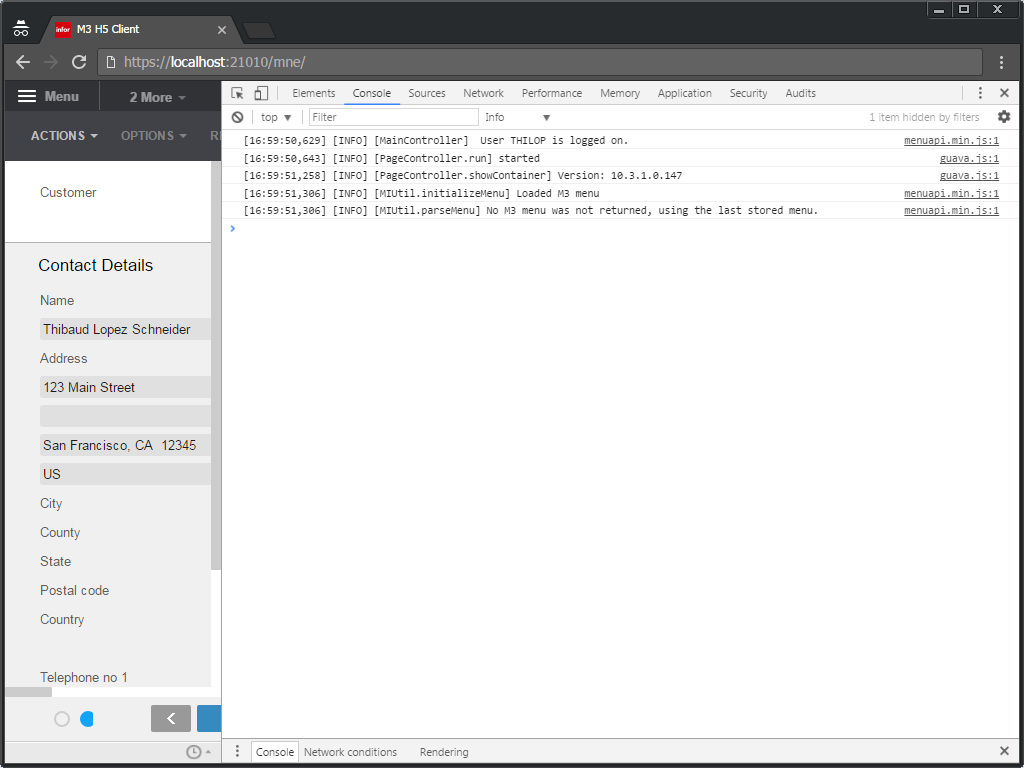Open console settings gear

(1004, 117)
